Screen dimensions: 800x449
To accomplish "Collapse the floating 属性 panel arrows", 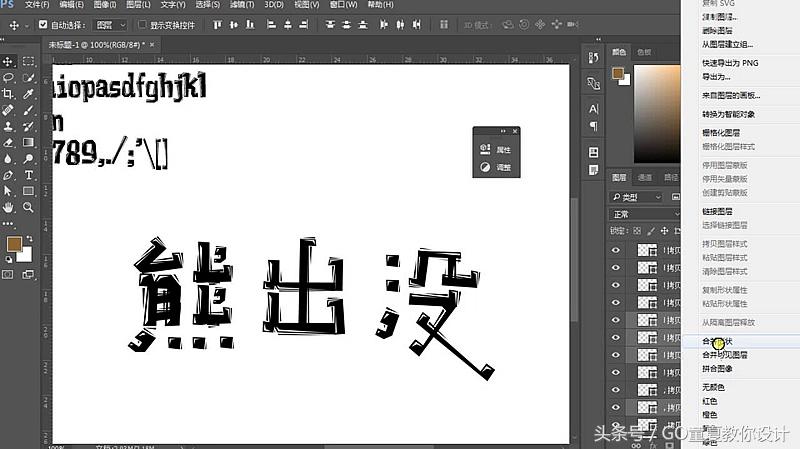I will point(503,131).
